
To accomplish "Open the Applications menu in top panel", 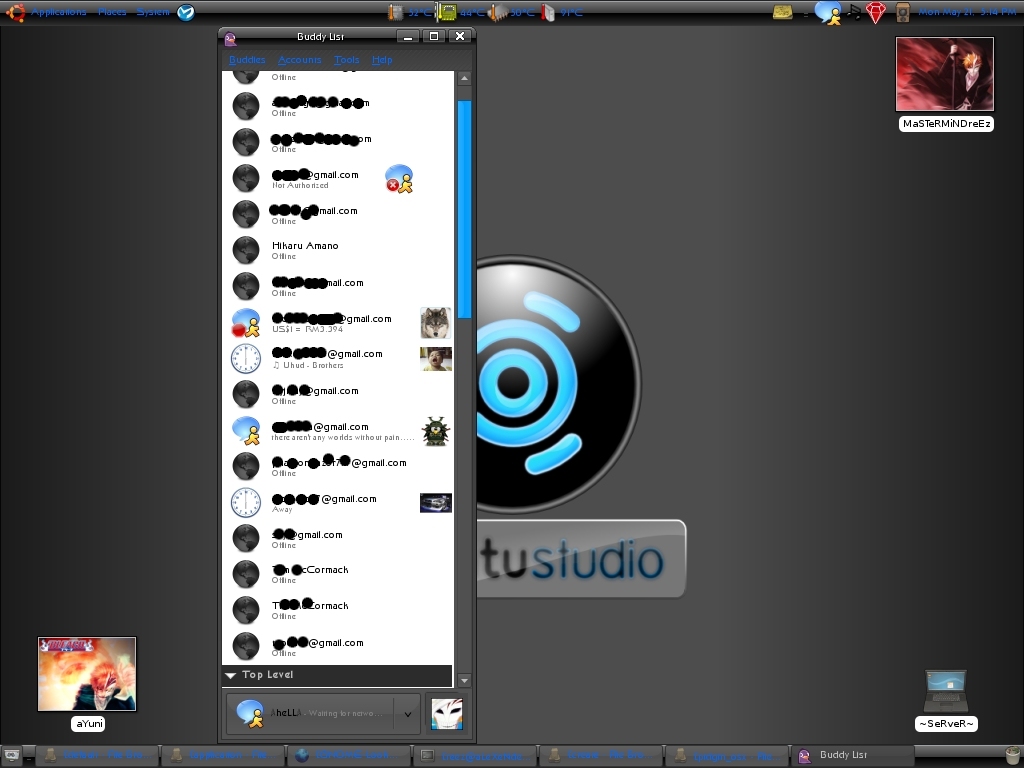I will point(59,12).
